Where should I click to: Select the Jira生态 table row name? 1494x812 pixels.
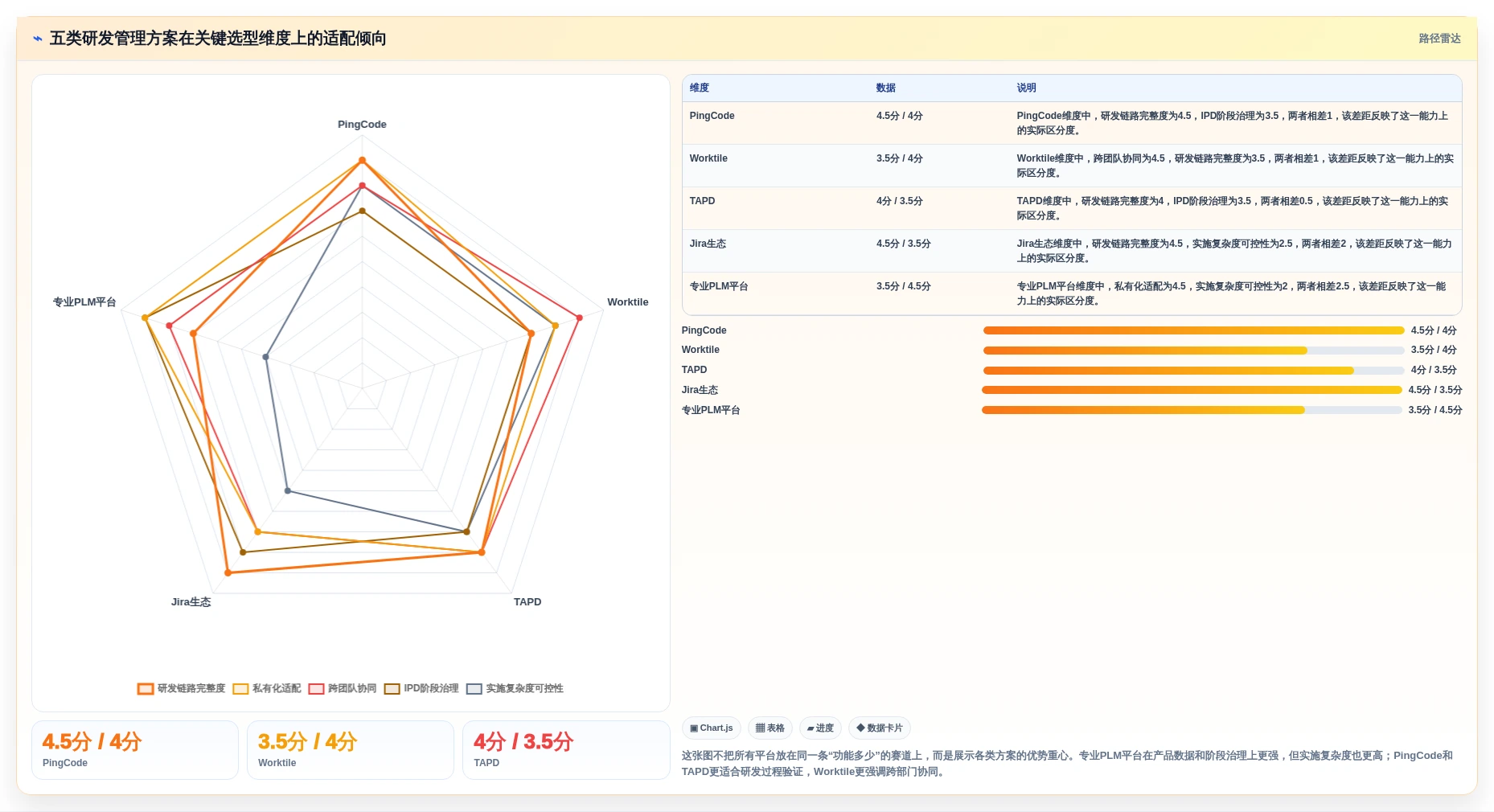(x=708, y=244)
